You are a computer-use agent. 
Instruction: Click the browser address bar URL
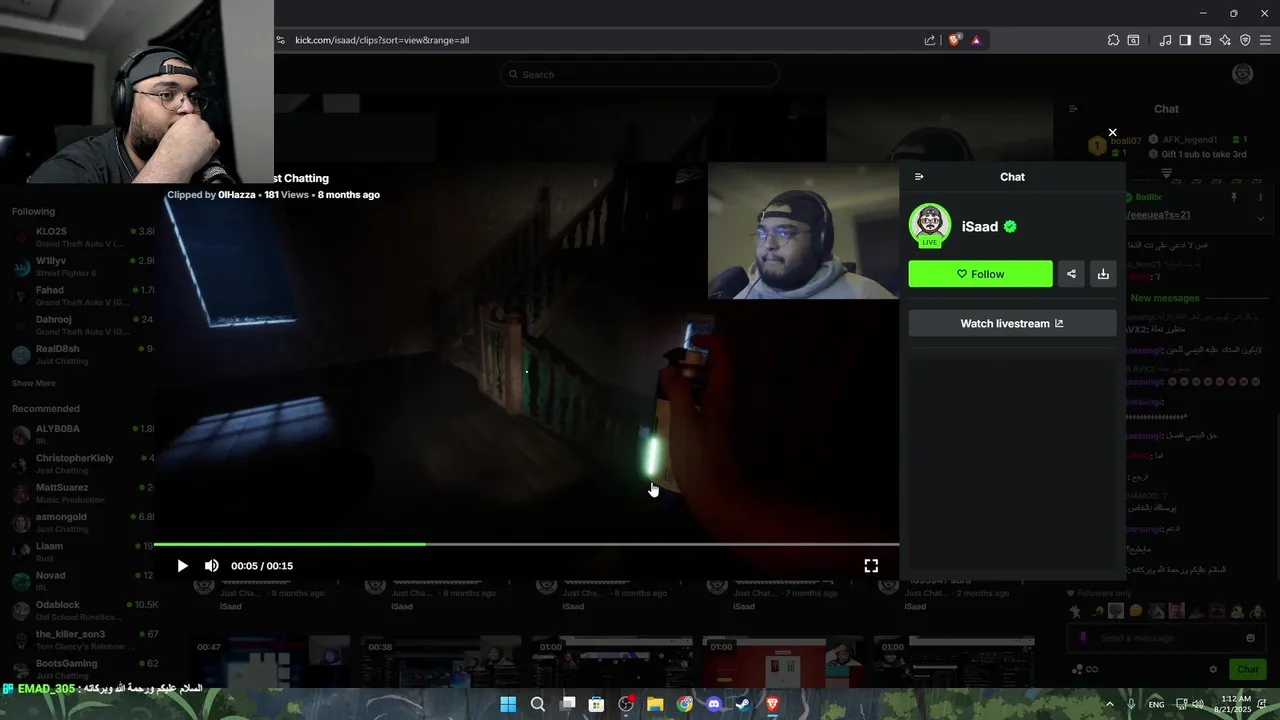pos(382,40)
